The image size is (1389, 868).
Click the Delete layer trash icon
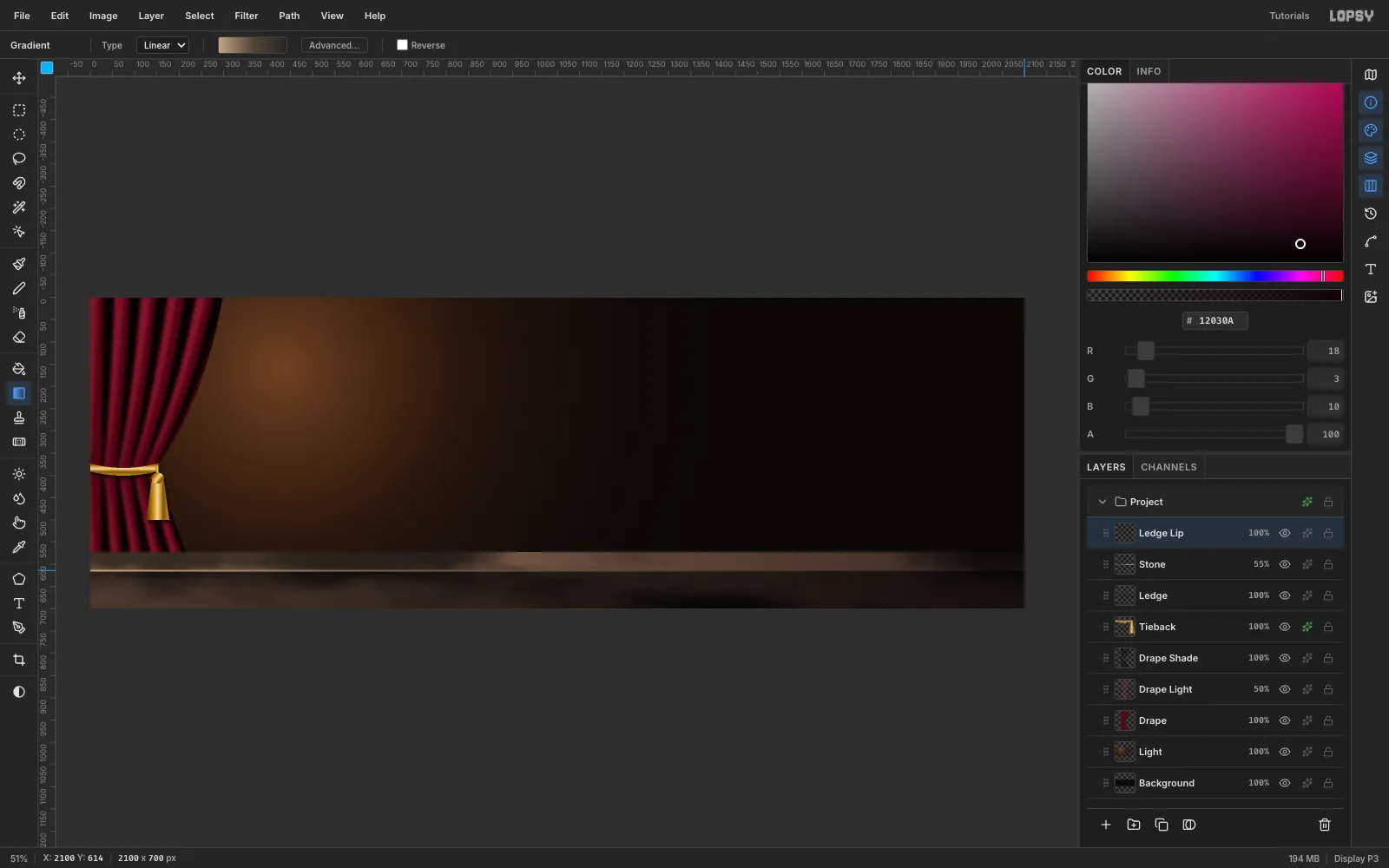tap(1325, 825)
